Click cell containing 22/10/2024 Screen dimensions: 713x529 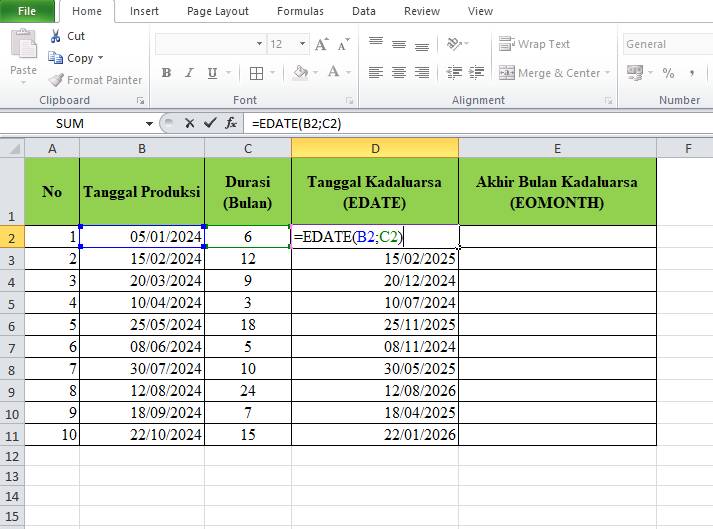(x=142, y=434)
